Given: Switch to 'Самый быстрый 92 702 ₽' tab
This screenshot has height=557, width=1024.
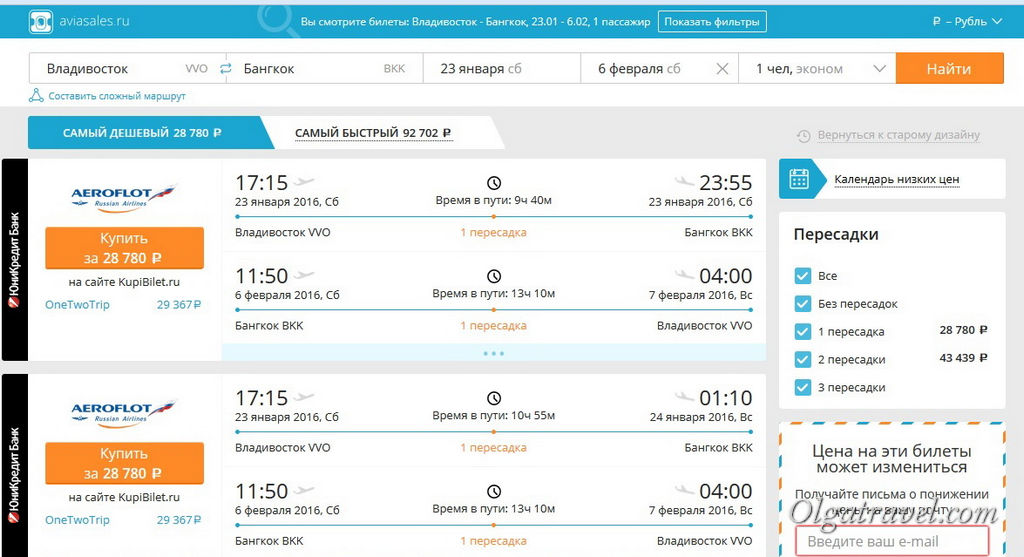Looking at the screenshot, I should click(x=373, y=133).
